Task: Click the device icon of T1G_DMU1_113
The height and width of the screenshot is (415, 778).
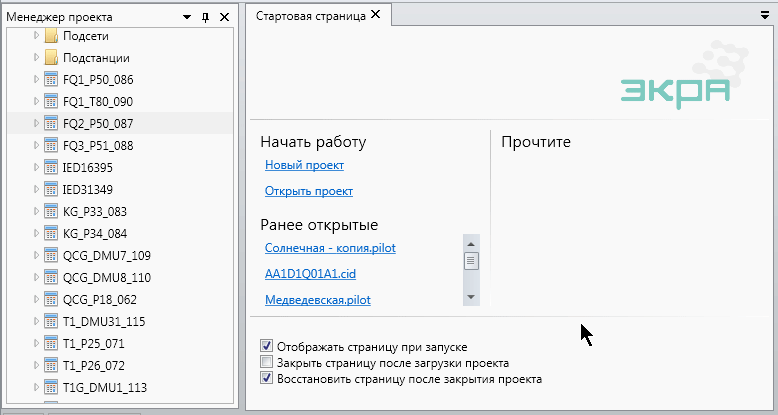Action: [x=51, y=387]
